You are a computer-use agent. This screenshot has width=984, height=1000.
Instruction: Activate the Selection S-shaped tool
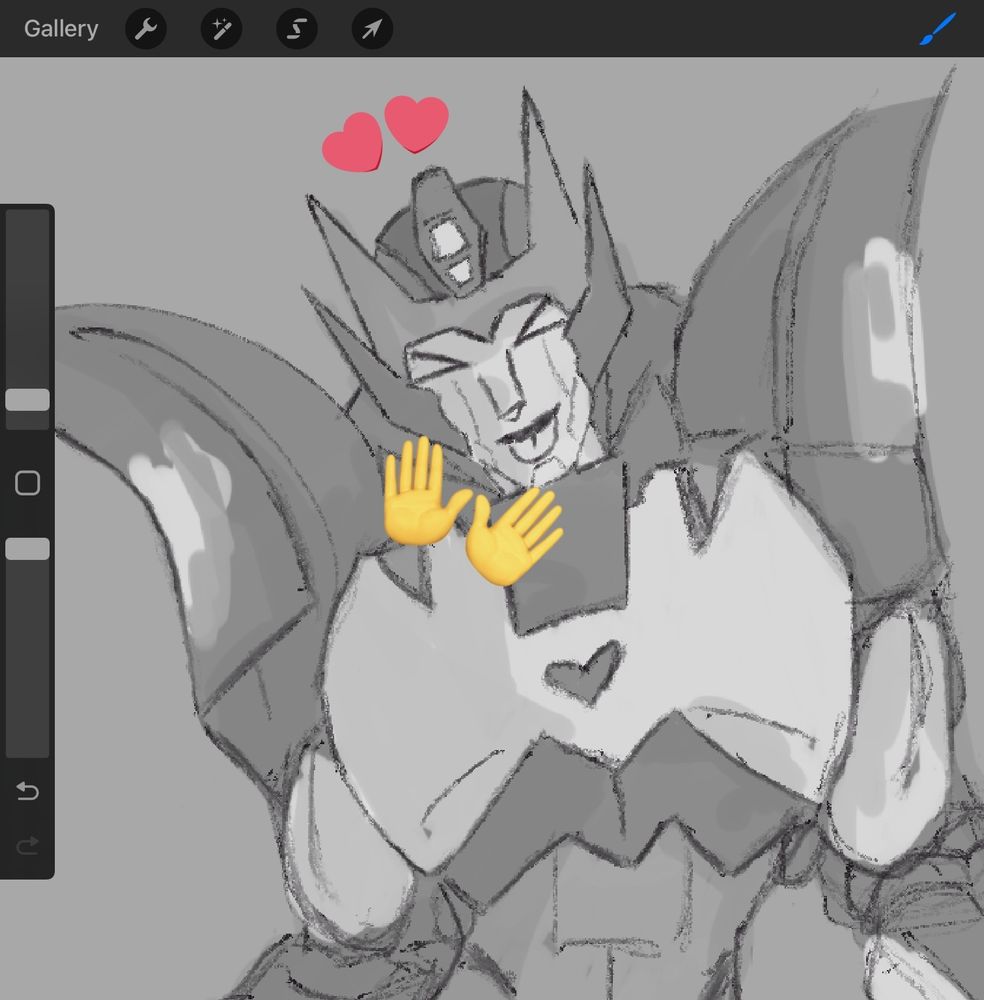297,29
